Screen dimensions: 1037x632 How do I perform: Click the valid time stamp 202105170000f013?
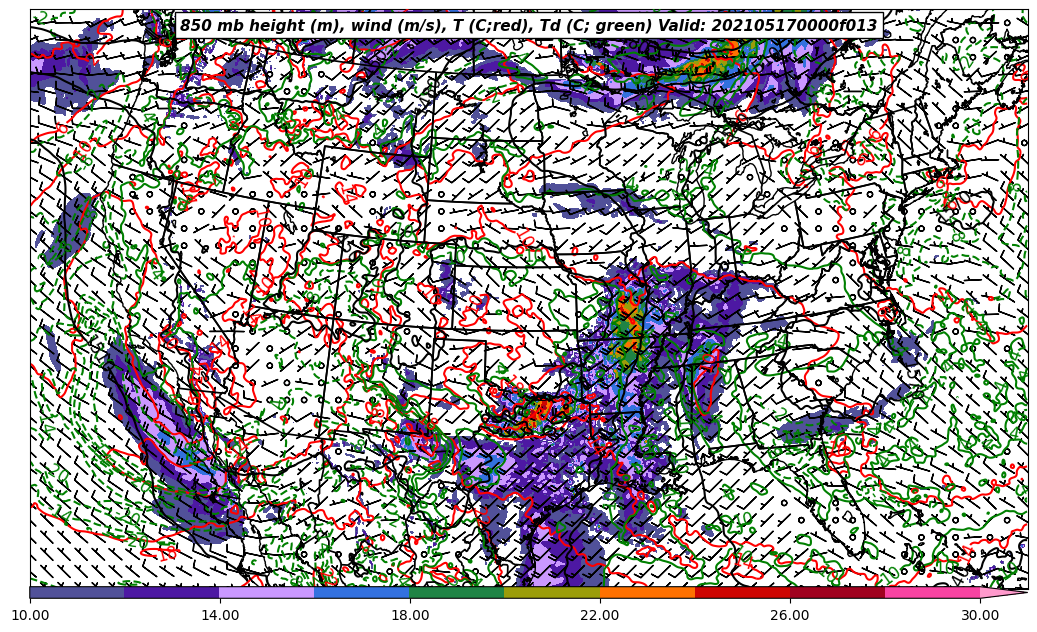pyautogui.click(x=794, y=26)
